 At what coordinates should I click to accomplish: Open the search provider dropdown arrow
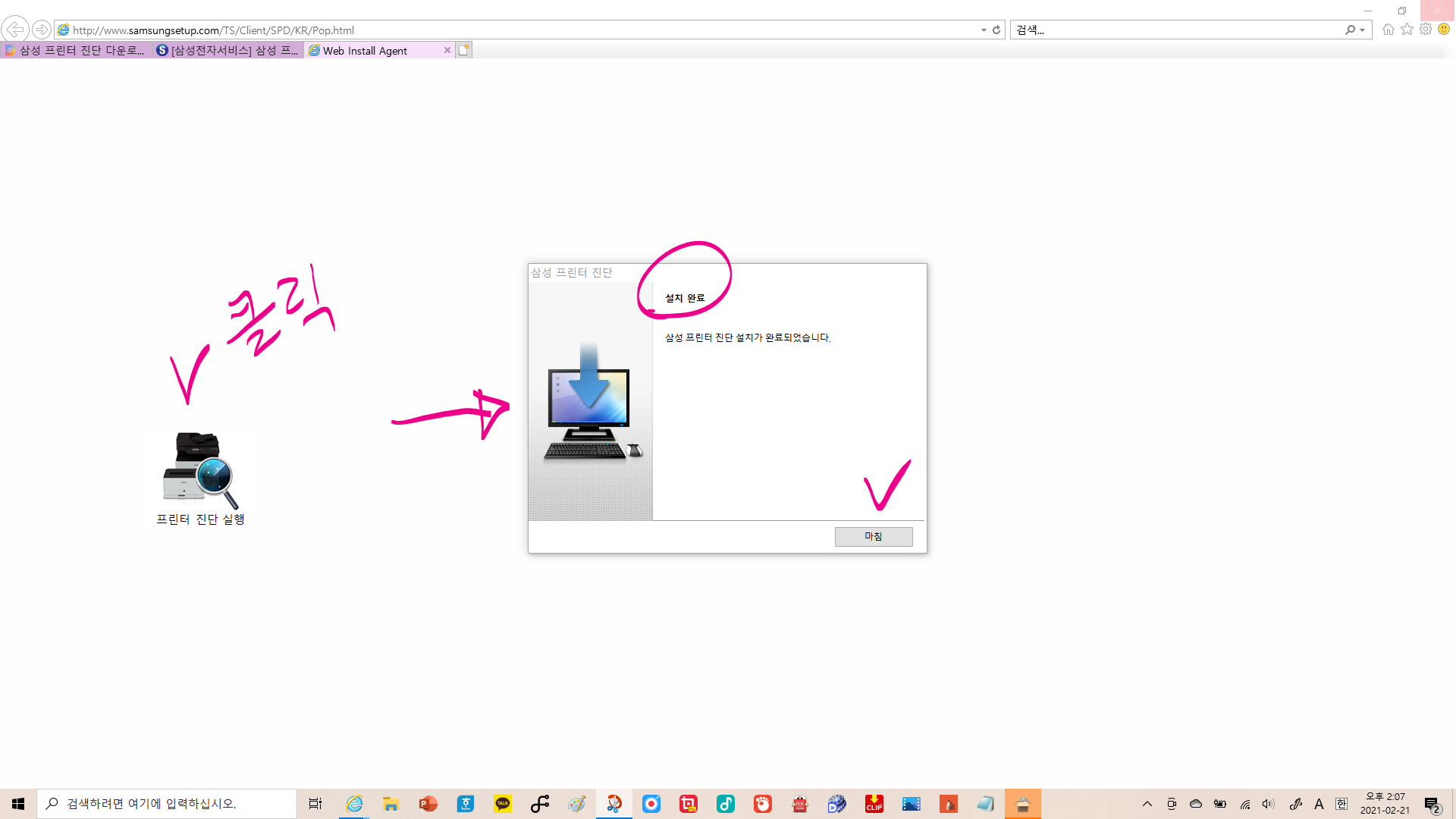(x=1363, y=30)
